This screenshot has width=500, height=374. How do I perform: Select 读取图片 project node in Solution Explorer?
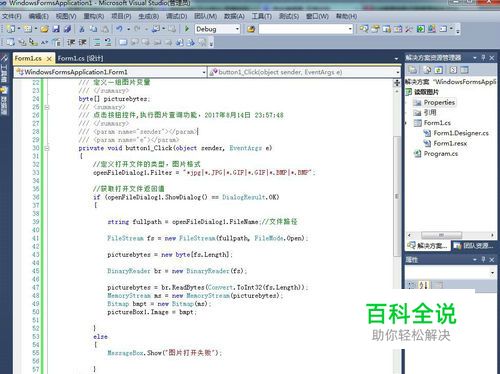(426, 92)
